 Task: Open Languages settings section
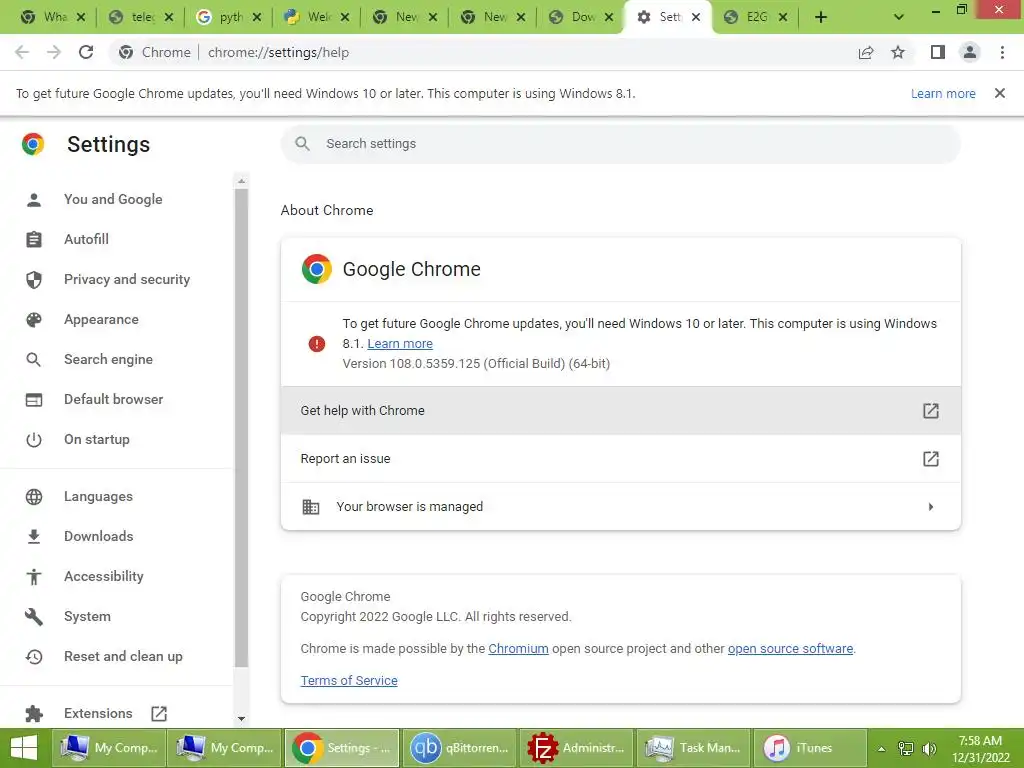pos(98,496)
